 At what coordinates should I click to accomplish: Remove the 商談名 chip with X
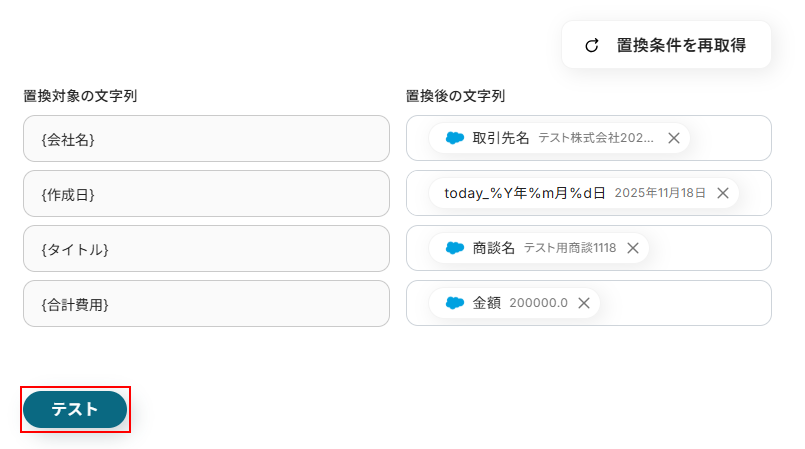coord(633,248)
